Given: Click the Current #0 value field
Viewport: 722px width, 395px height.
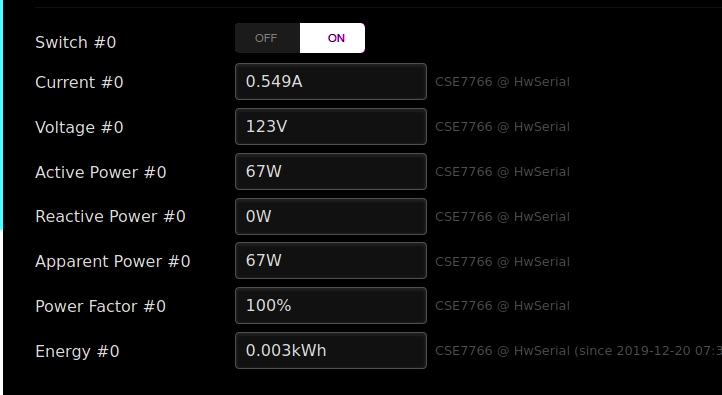Looking at the screenshot, I should click(331, 81).
